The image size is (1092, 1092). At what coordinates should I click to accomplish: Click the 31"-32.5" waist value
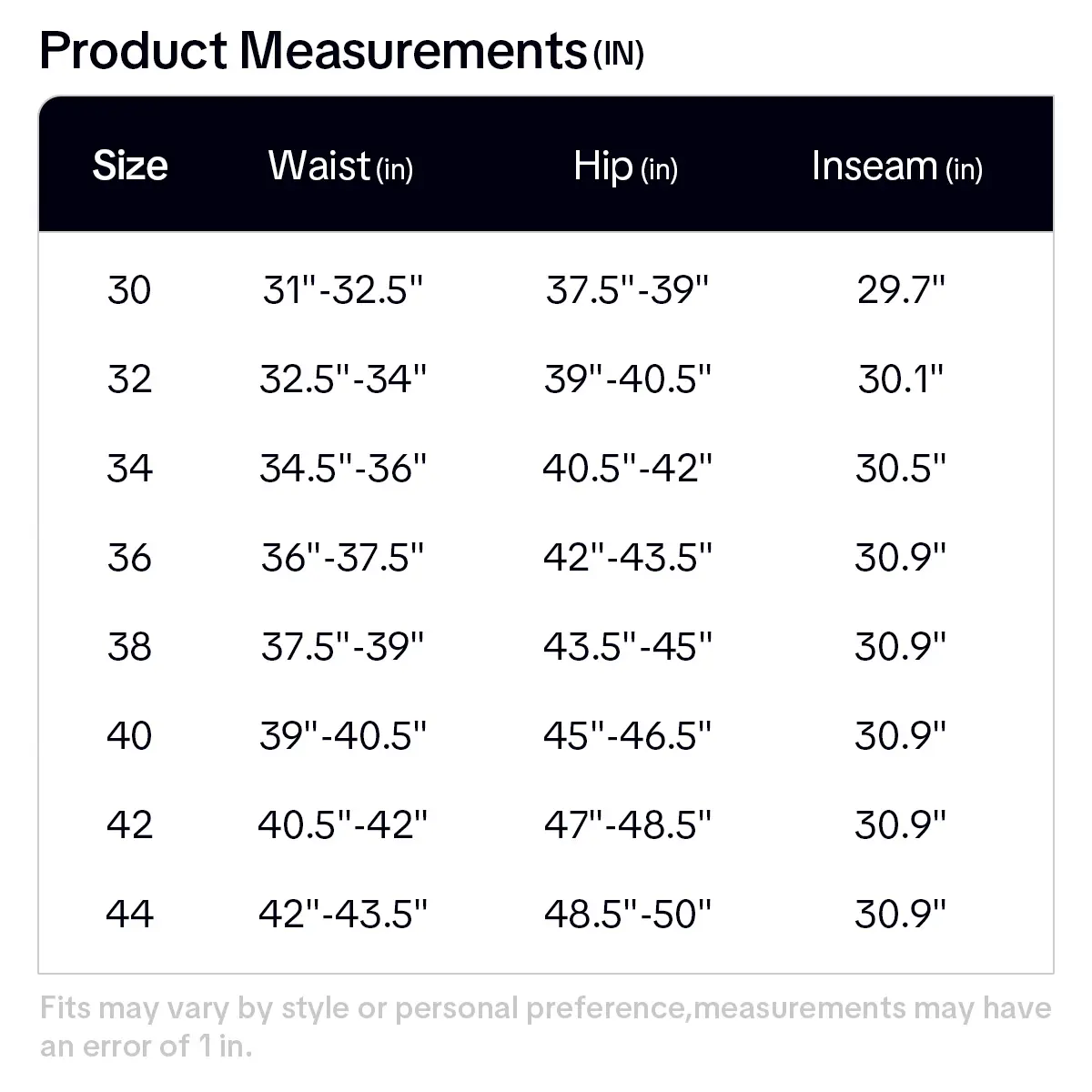(x=343, y=290)
